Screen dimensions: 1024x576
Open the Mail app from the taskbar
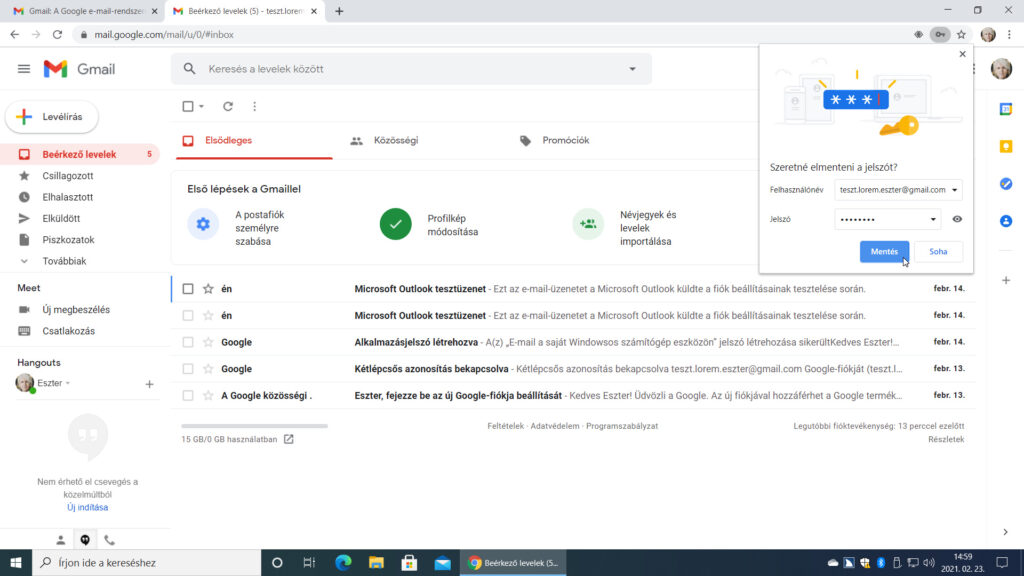coord(442,562)
